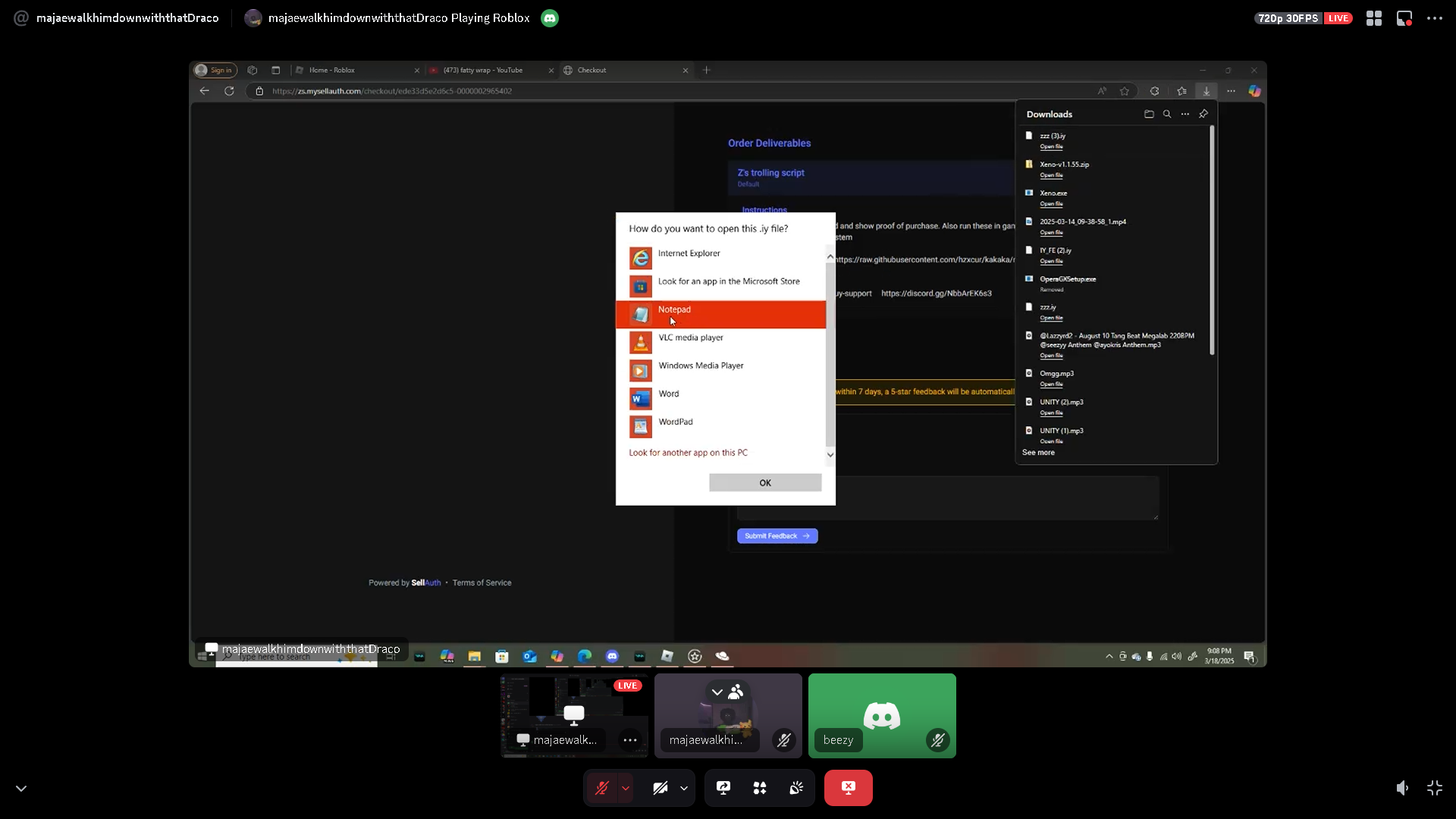1456x819 pixels.
Task: Open file link under Xeno-v1.1.55.zip
Action: coord(1051,175)
